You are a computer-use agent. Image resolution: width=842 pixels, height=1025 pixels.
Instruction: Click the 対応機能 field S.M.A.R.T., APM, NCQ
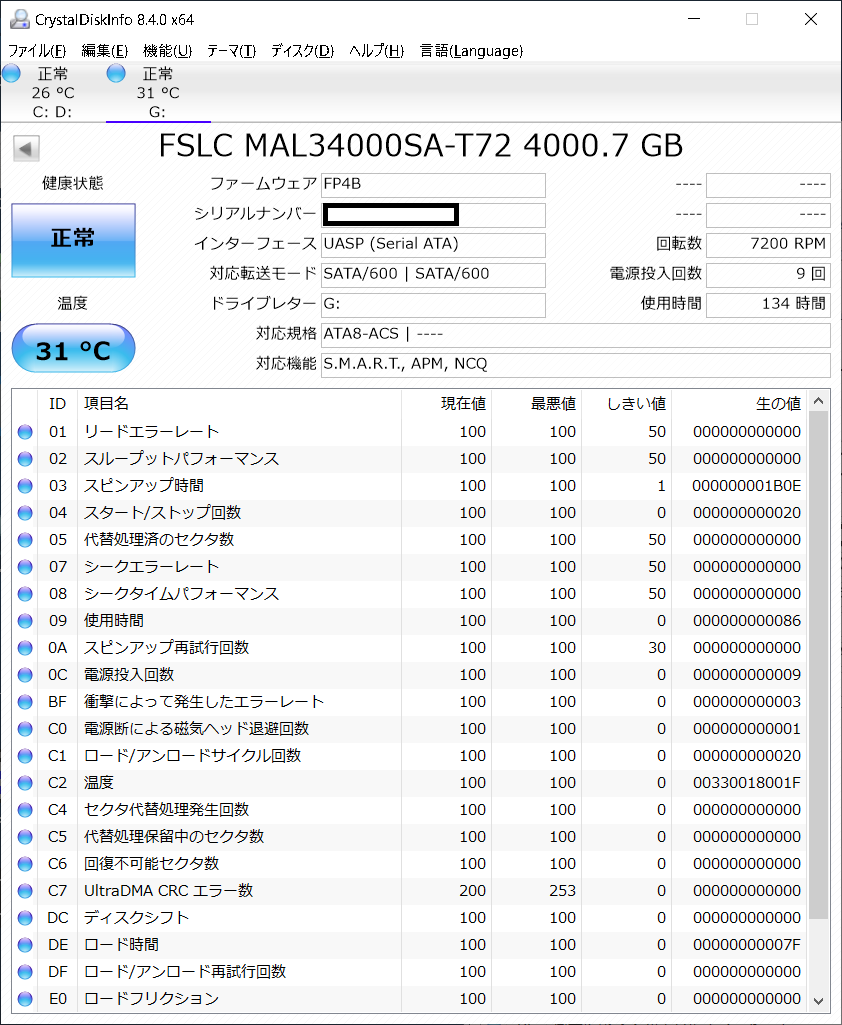tap(575, 365)
